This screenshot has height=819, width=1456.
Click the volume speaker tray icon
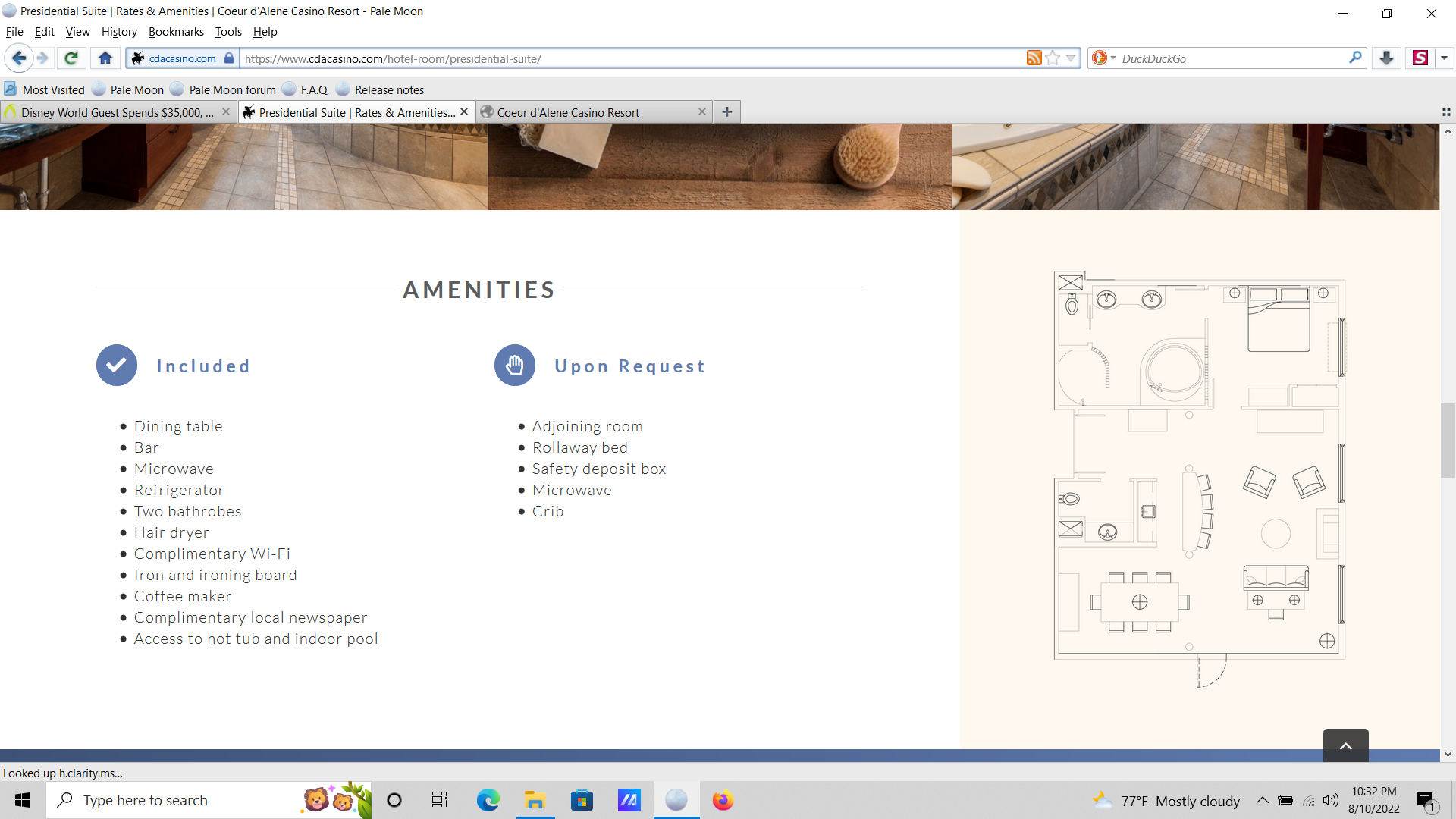click(x=1331, y=800)
